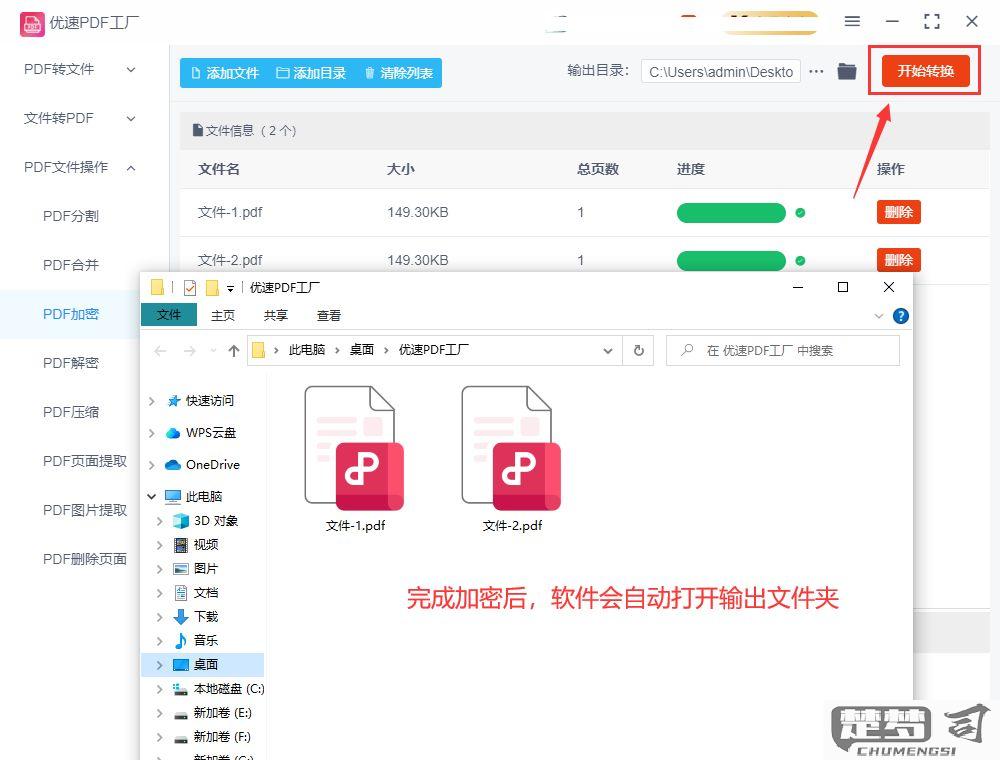
Task: Click the green done icon for 文件-2.pdf
Action: pyautogui.click(x=800, y=261)
